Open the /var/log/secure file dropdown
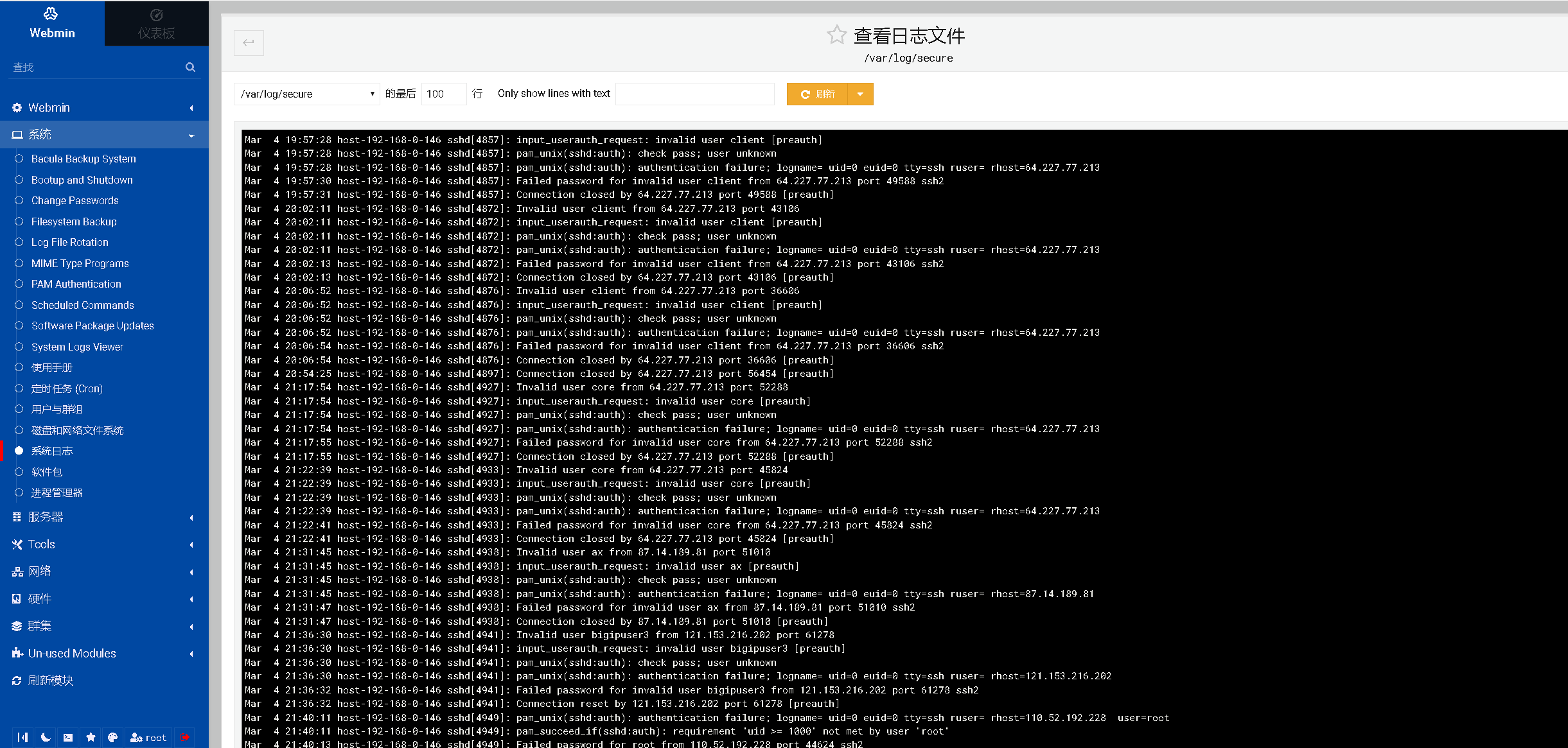Screen dimensions: 1568x748 tap(307, 94)
